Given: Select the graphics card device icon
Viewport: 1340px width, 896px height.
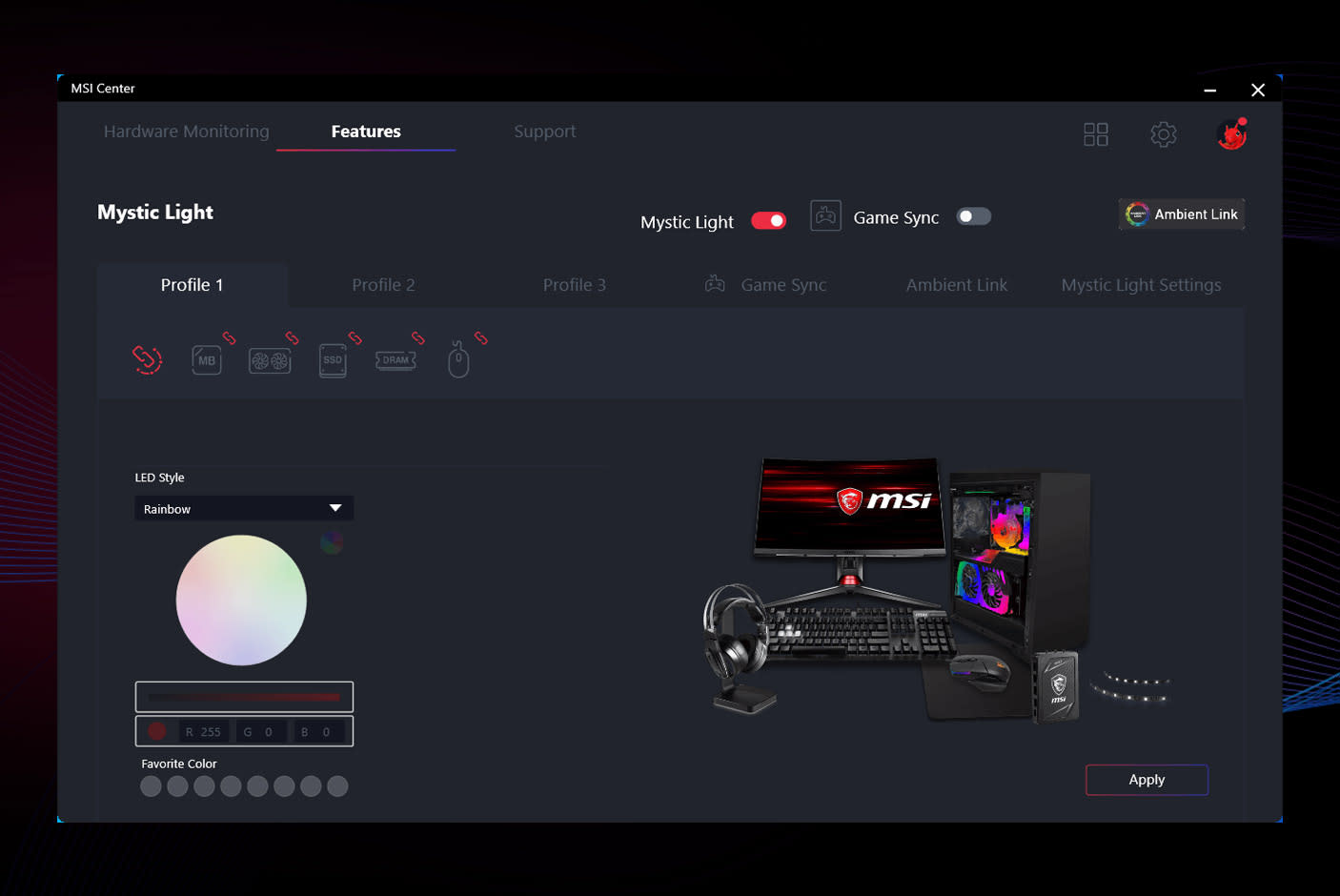Looking at the screenshot, I should 270,360.
